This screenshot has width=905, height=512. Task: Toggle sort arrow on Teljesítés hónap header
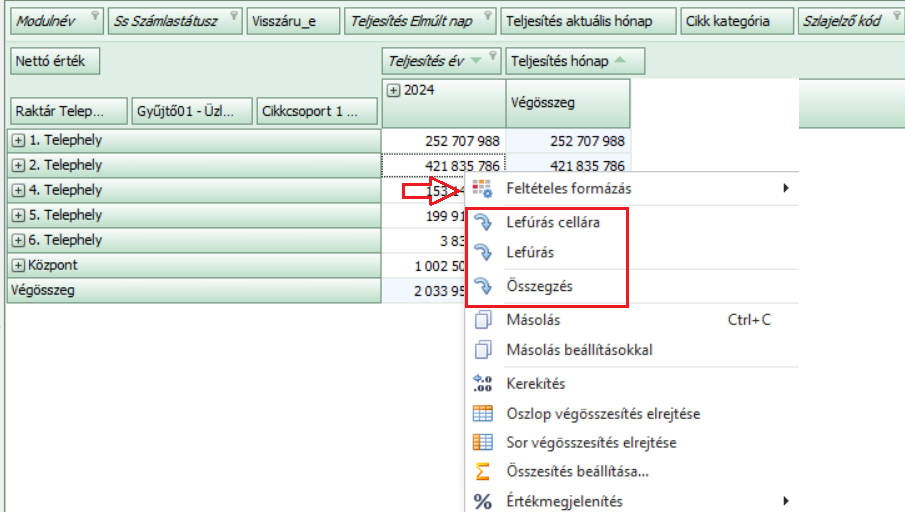click(620, 61)
